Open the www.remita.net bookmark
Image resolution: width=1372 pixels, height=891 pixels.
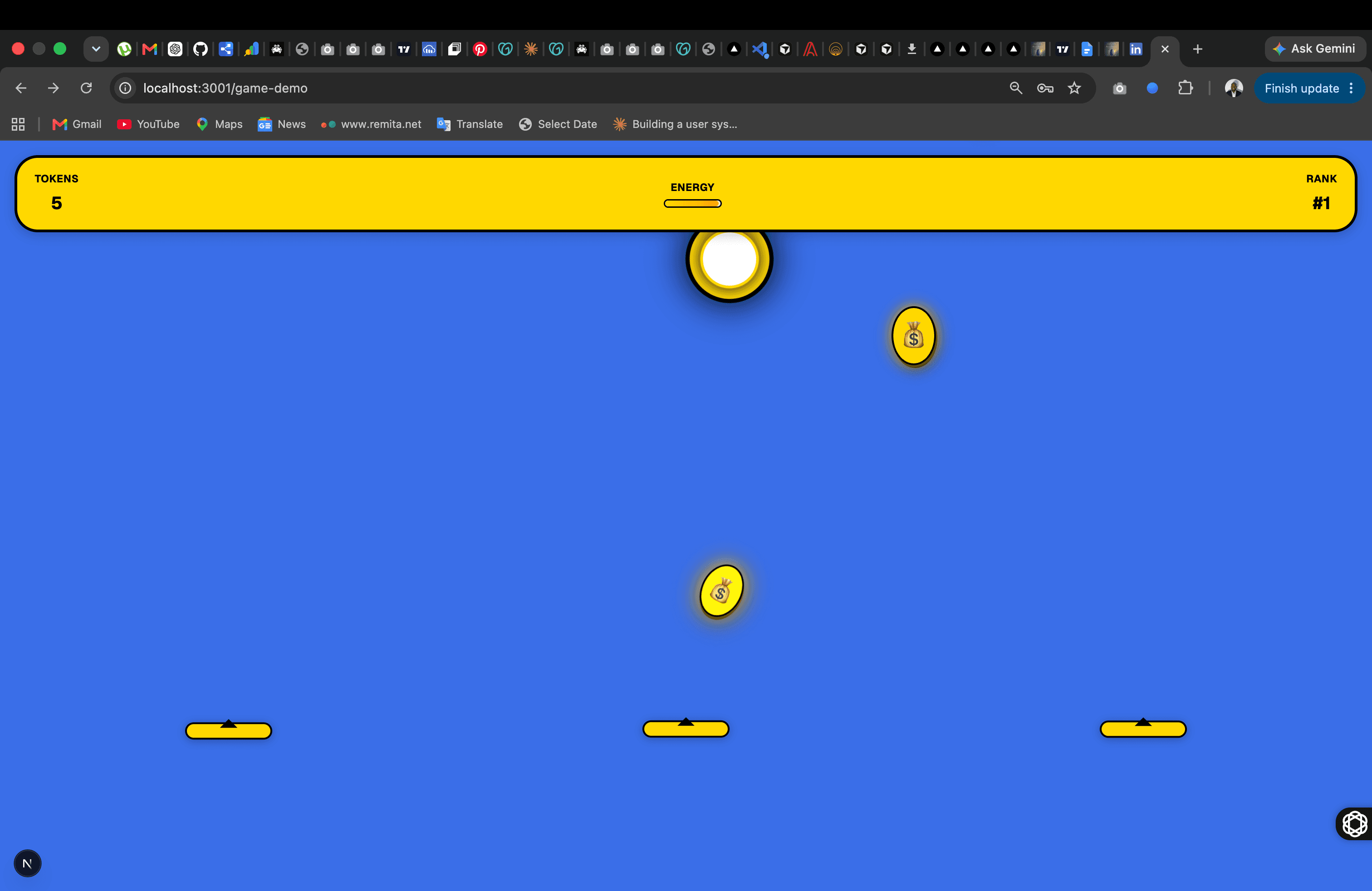tap(371, 124)
